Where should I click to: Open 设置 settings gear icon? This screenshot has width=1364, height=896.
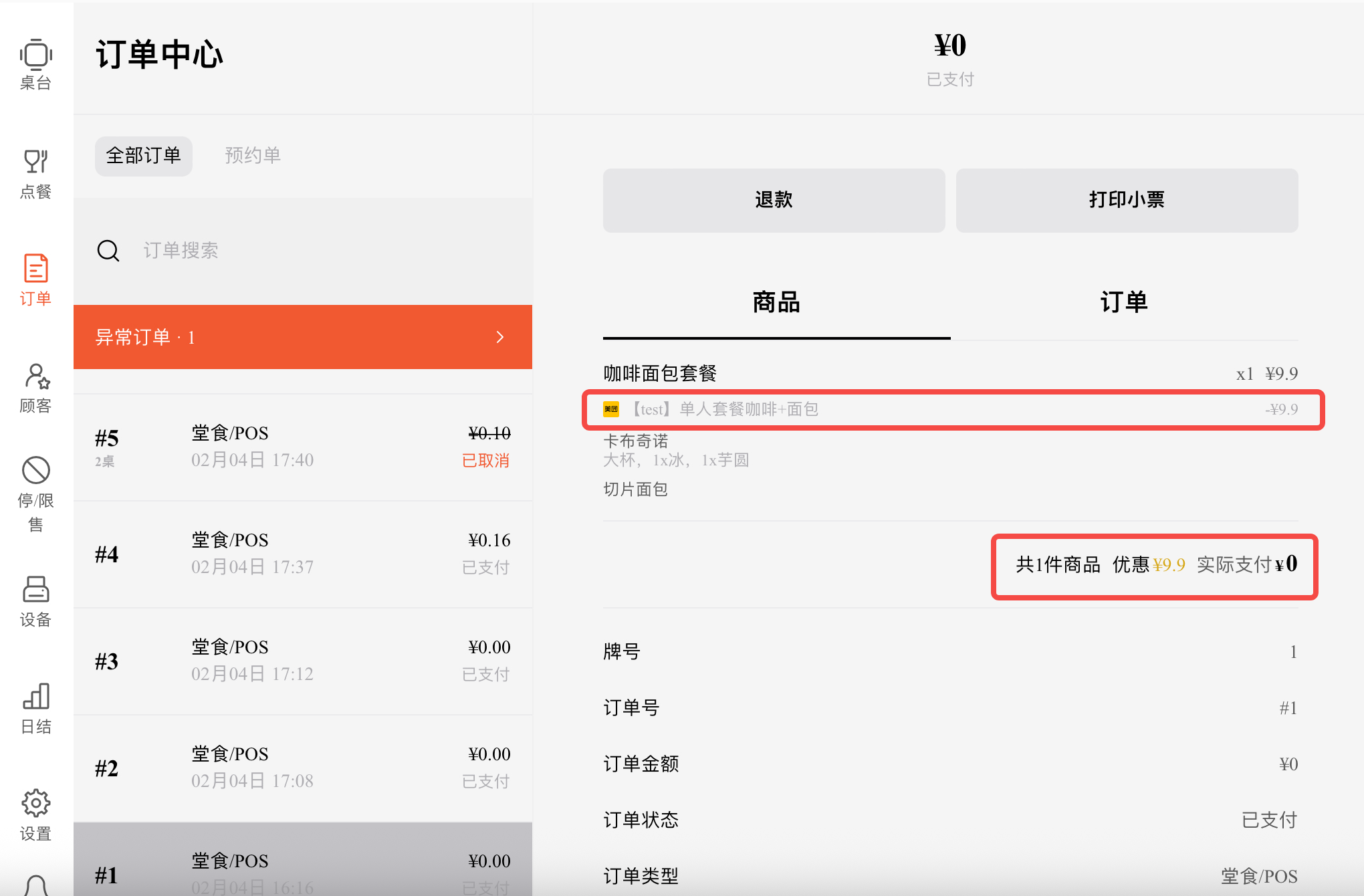tap(36, 804)
